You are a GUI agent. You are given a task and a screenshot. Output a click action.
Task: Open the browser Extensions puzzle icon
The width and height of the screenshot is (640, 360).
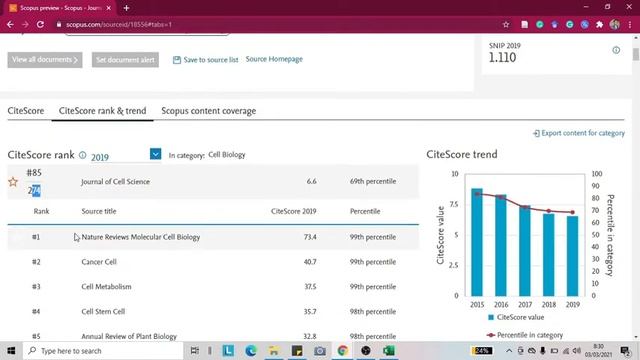pos(600,24)
